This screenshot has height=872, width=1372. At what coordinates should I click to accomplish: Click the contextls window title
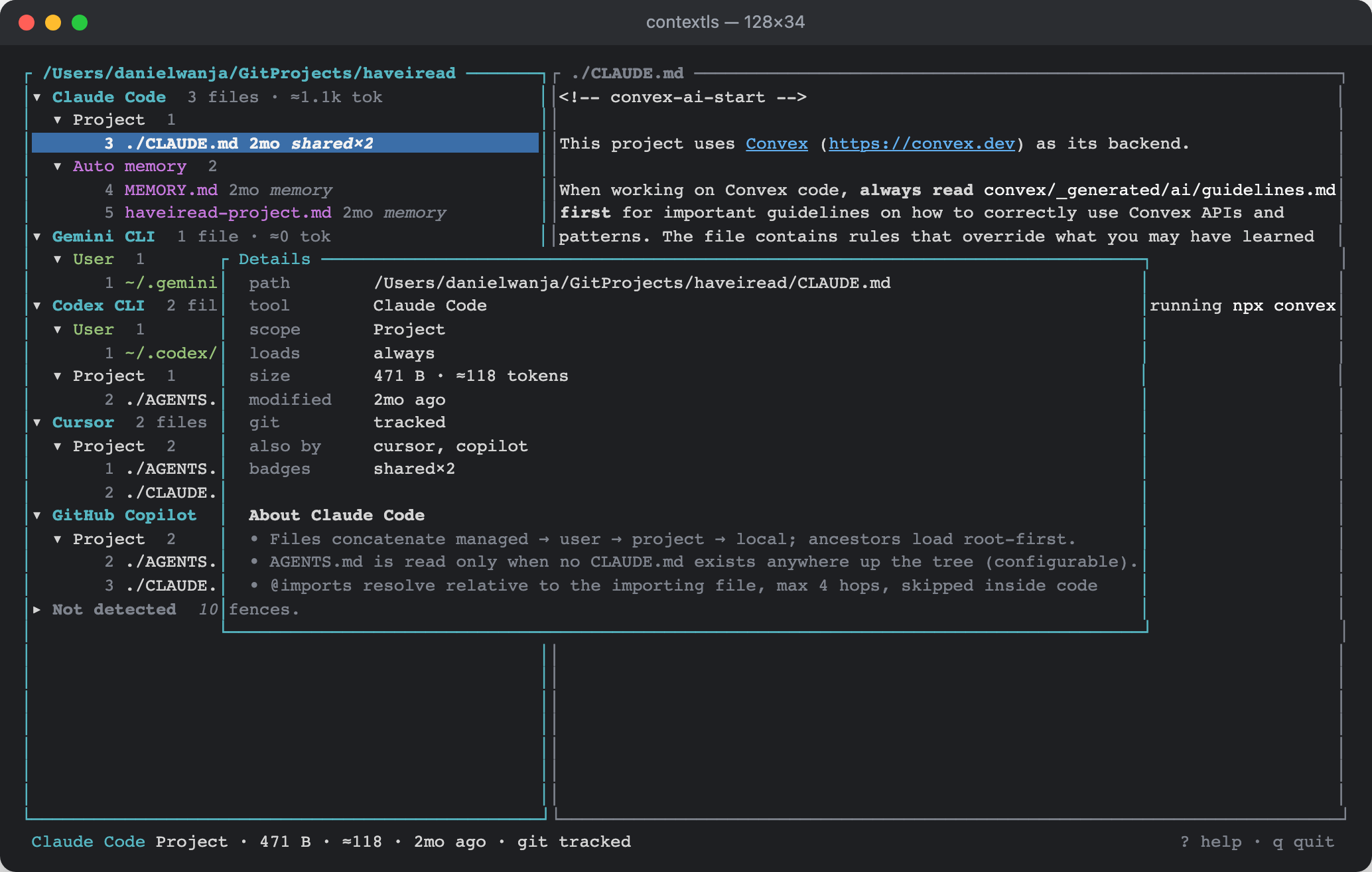pyautogui.click(x=725, y=22)
